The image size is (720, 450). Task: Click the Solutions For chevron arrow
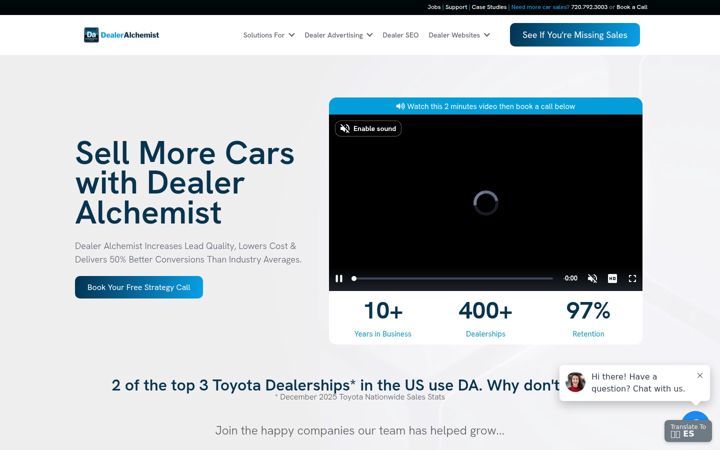click(292, 35)
